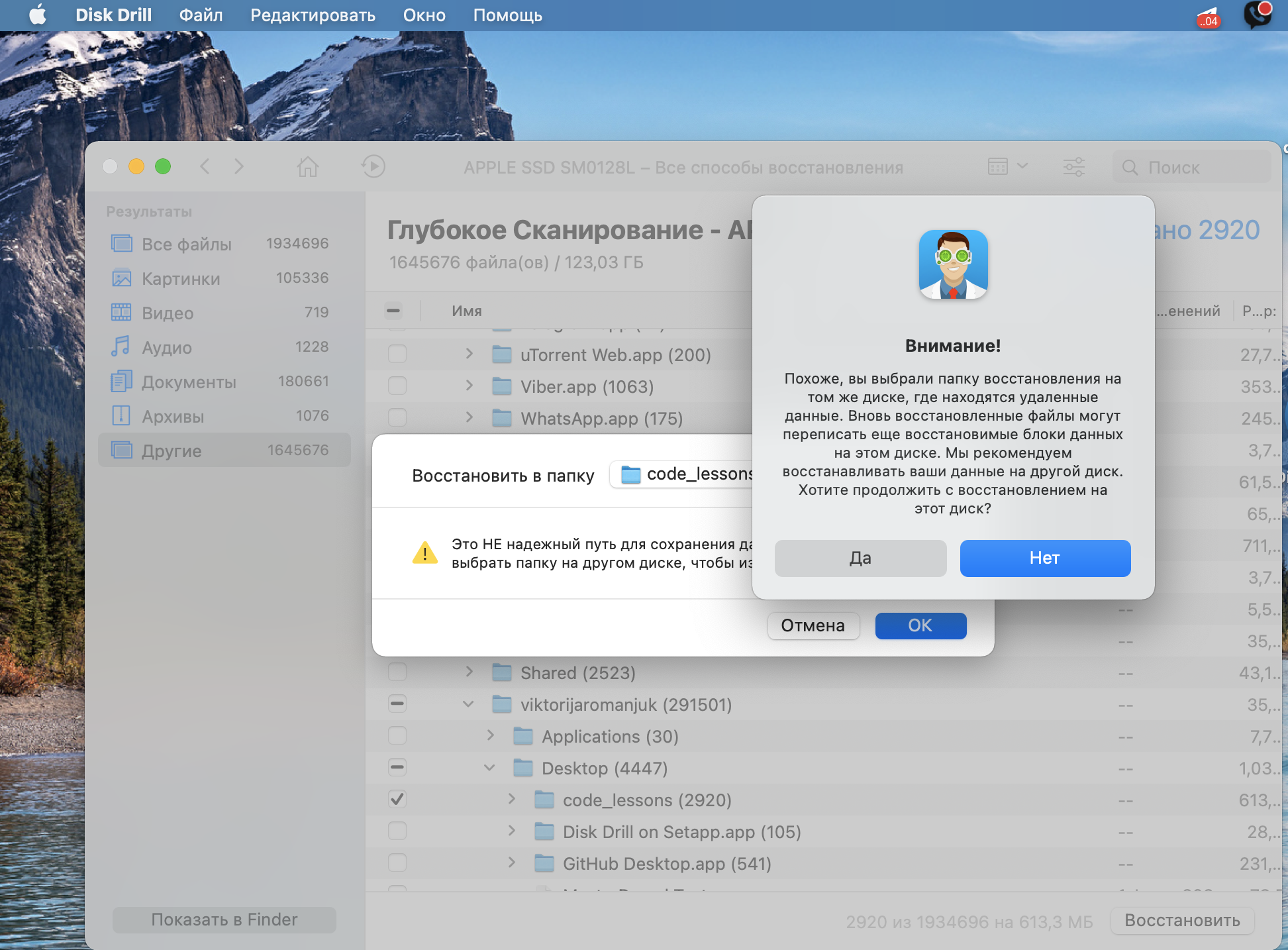
Task: Expand the Disk Drill on Setapp.app folder
Action: point(511,831)
